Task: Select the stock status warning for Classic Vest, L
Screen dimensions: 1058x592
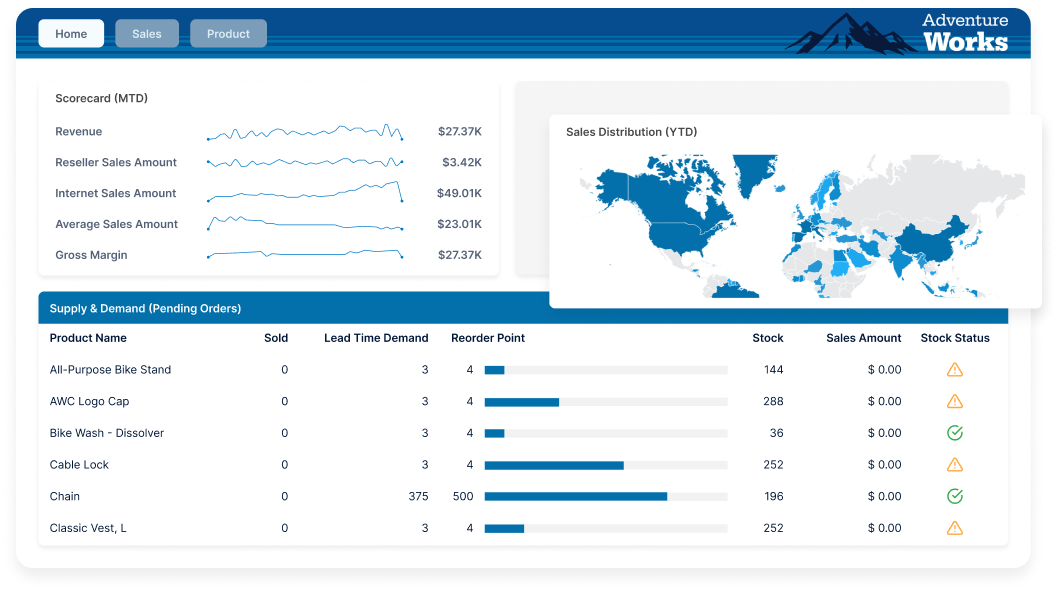Action: pos(954,527)
